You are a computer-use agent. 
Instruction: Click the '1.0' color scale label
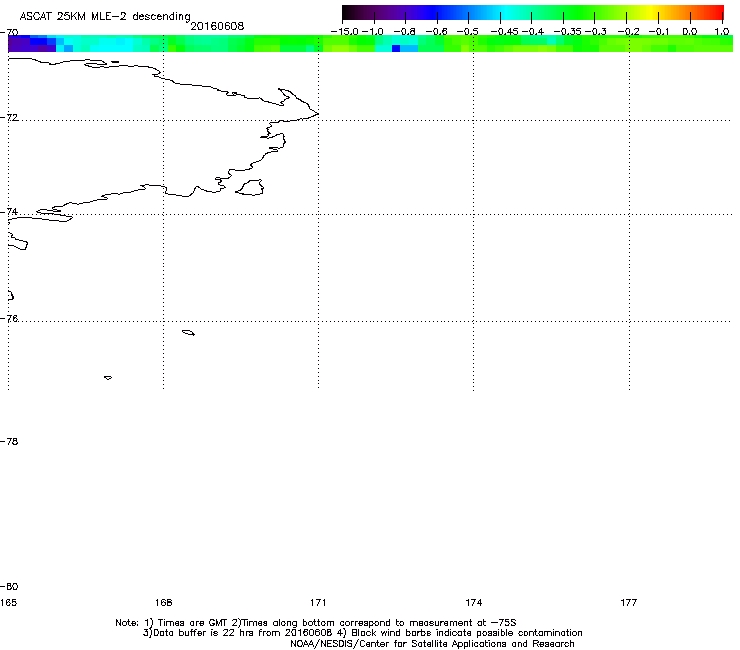pos(722,32)
